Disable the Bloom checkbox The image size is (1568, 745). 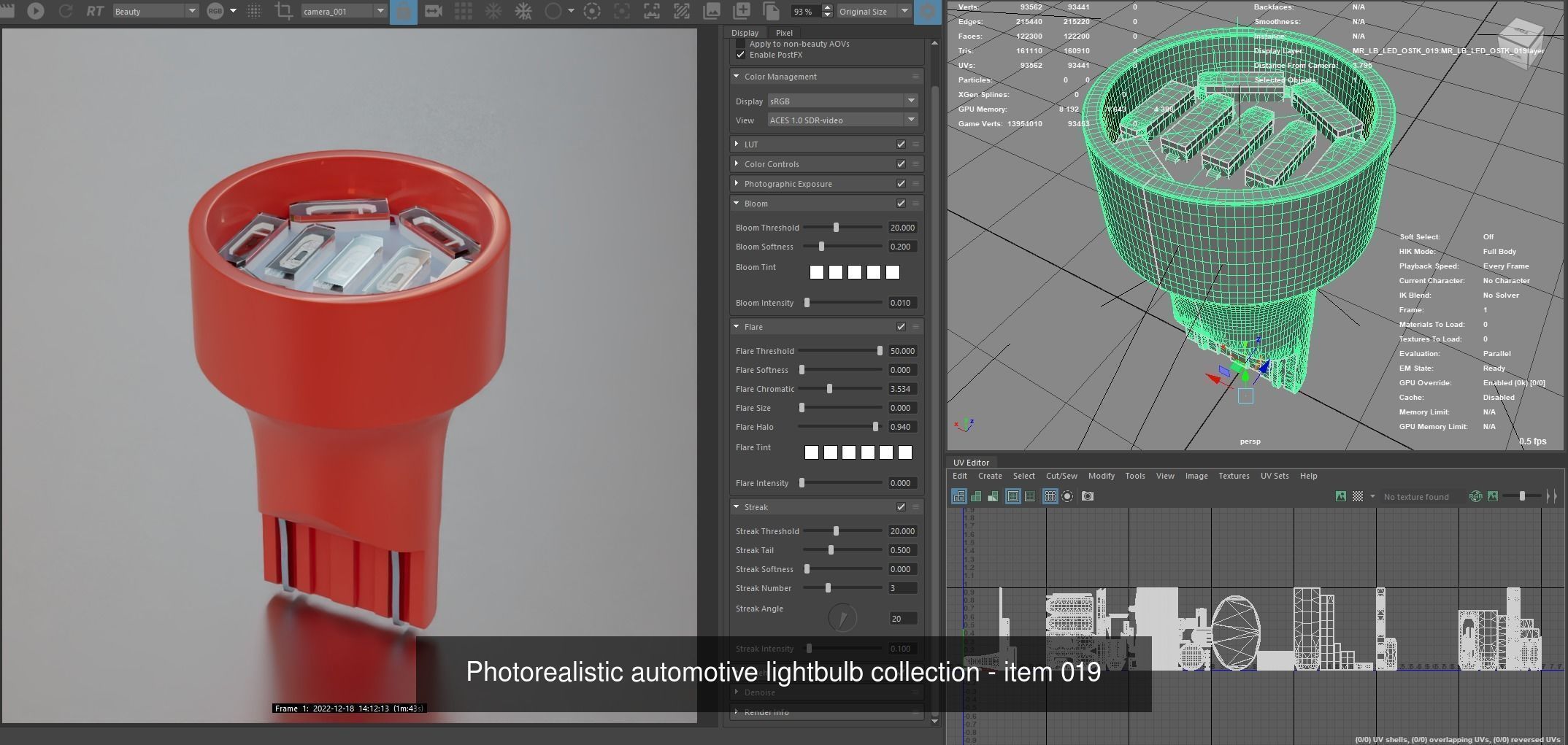[901, 204]
